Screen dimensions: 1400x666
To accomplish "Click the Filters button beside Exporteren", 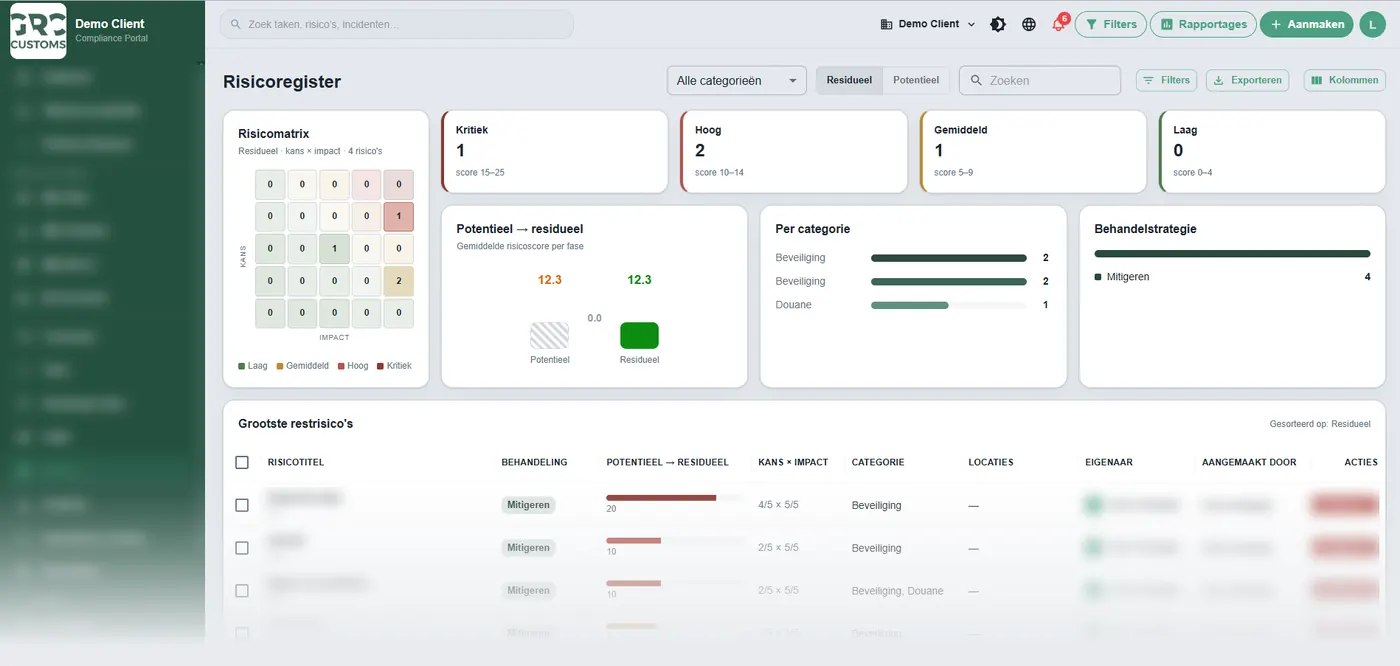I will click(1166, 80).
